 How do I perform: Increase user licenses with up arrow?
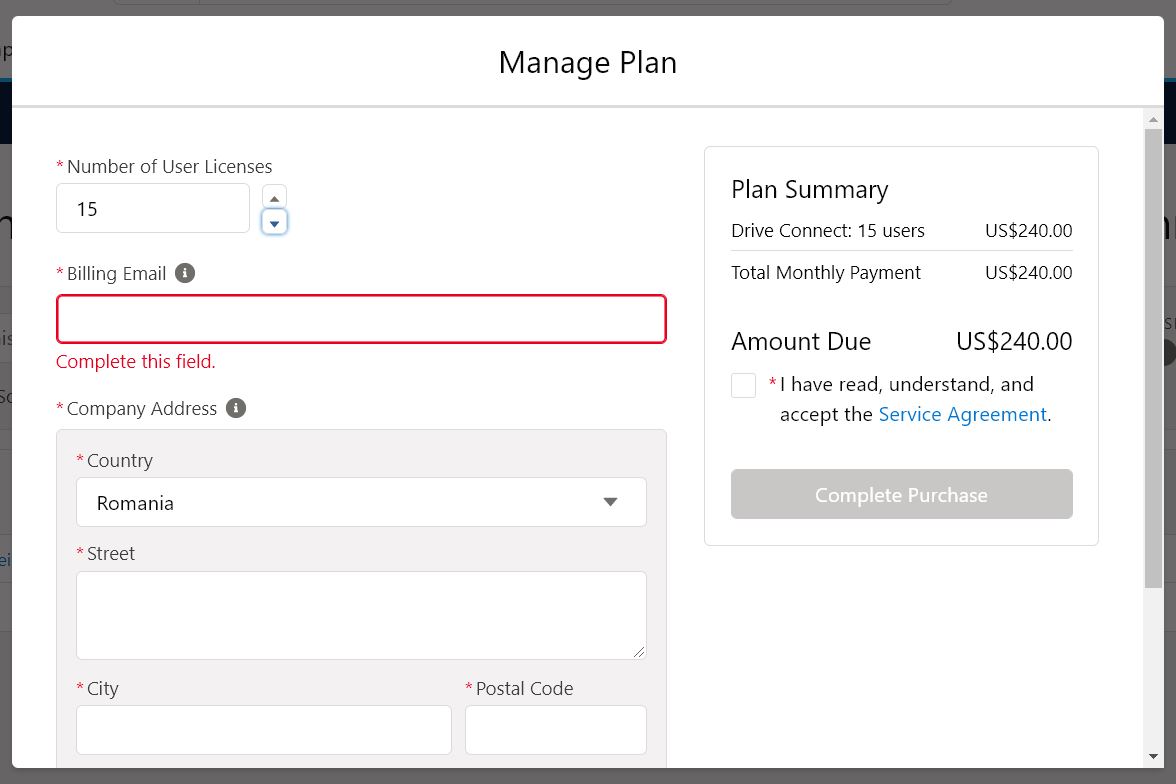(274, 197)
